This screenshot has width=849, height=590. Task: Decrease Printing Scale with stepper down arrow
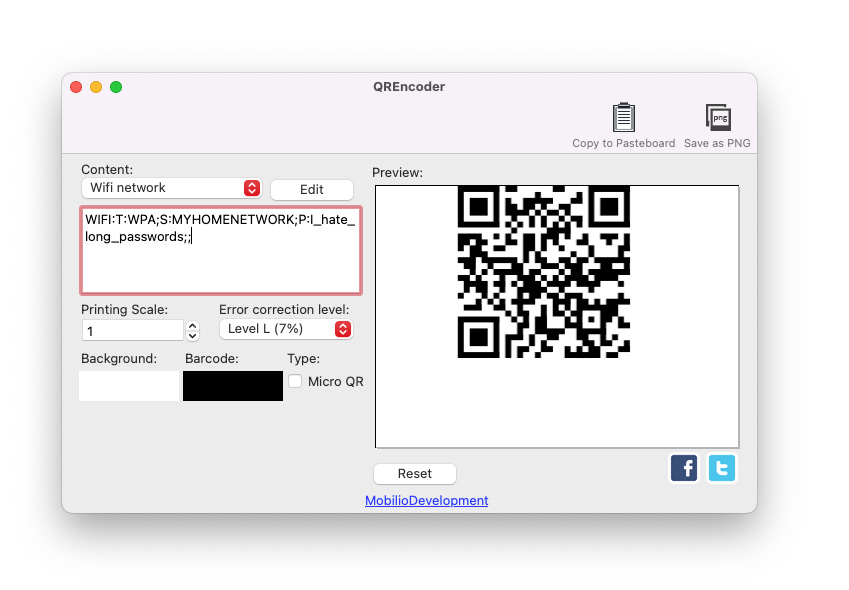193,336
